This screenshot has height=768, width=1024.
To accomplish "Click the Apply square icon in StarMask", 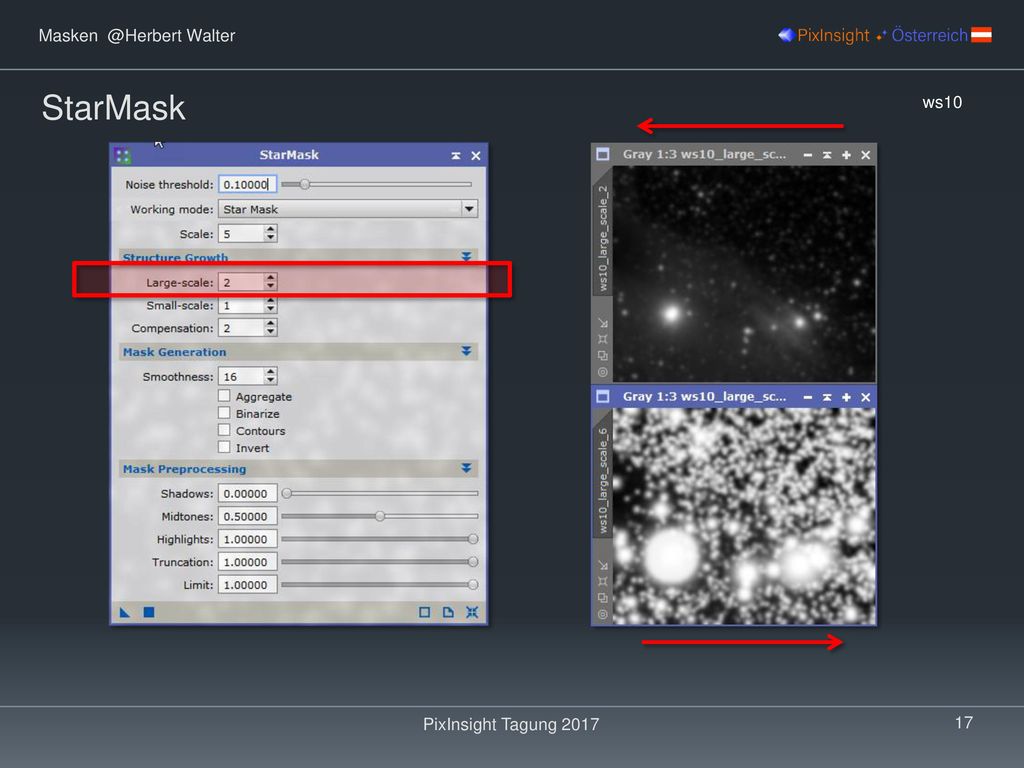I will [149, 612].
